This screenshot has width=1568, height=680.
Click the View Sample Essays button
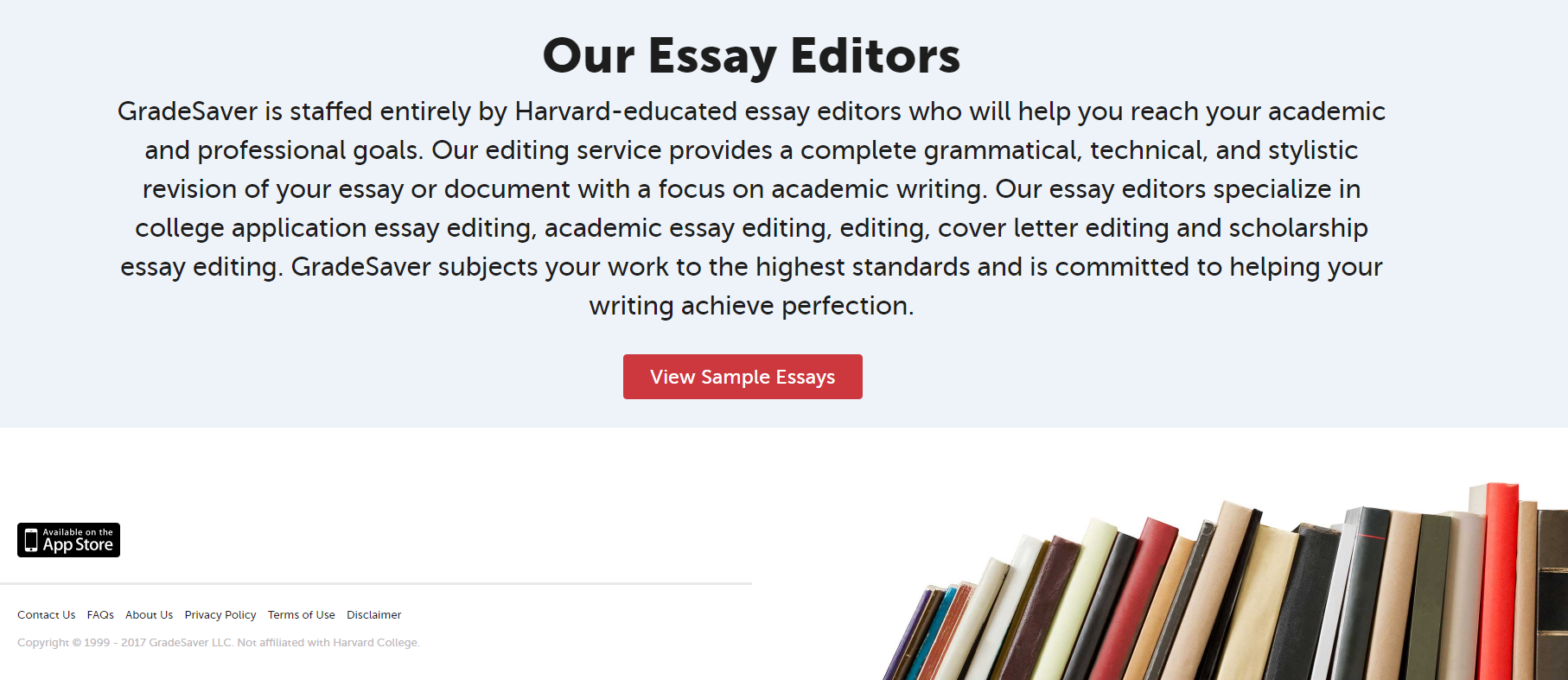pos(743,377)
